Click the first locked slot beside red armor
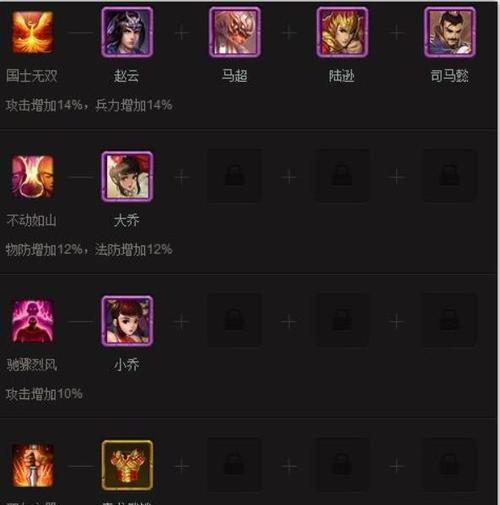500x505 pixels. 235,465
